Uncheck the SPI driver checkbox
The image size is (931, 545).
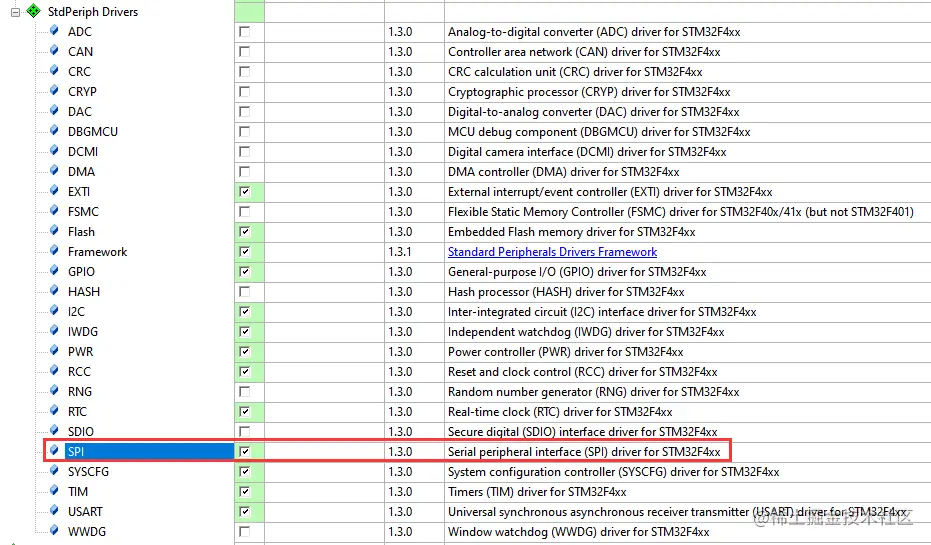pos(245,452)
